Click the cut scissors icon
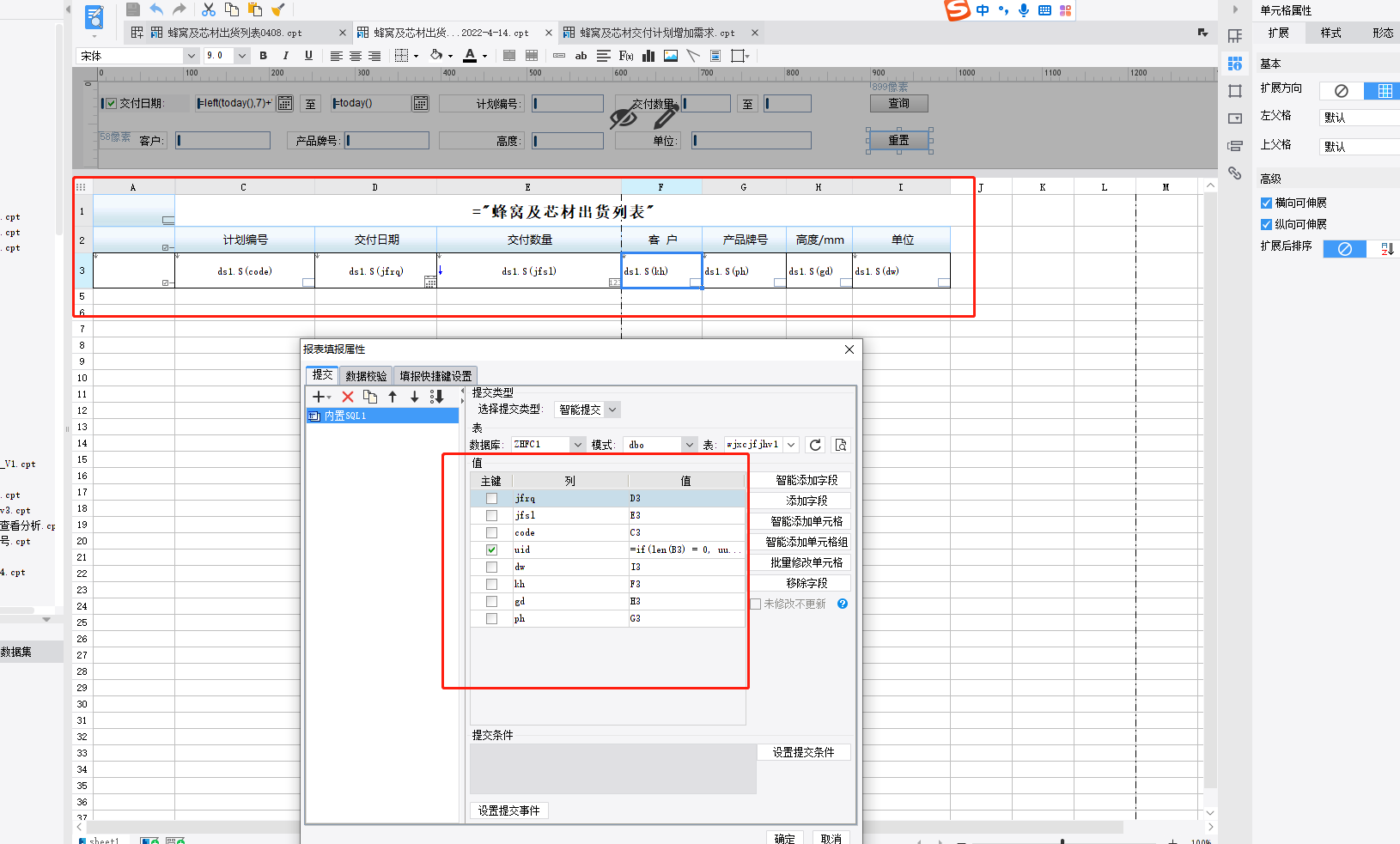The image size is (1400, 844). [209, 9]
